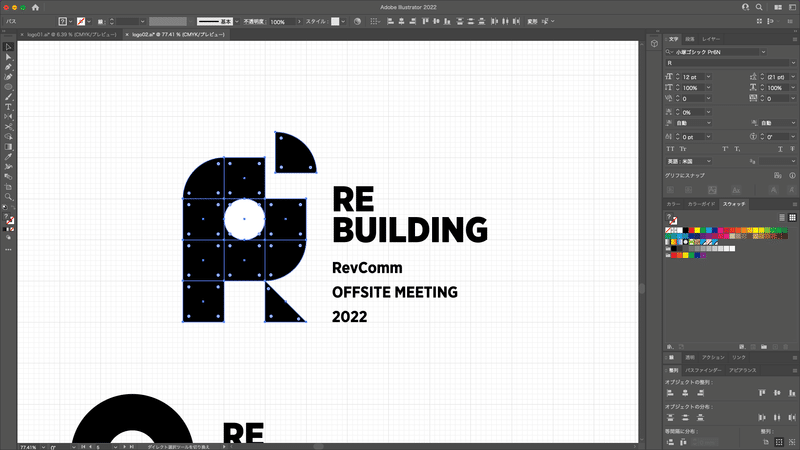Click the white circle in the R logo
This screenshot has height=450, width=800.
coord(244,219)
